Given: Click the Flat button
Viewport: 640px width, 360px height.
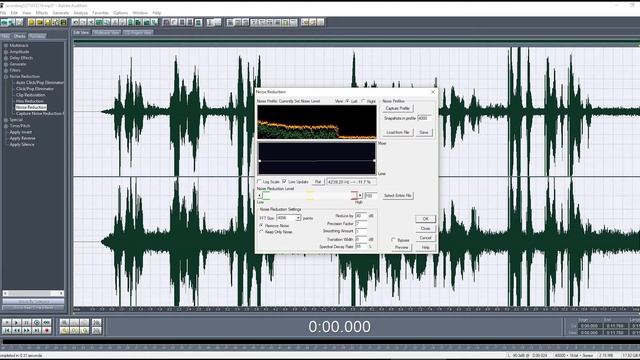Looking at the screenshot, I should tap(318, 182).
